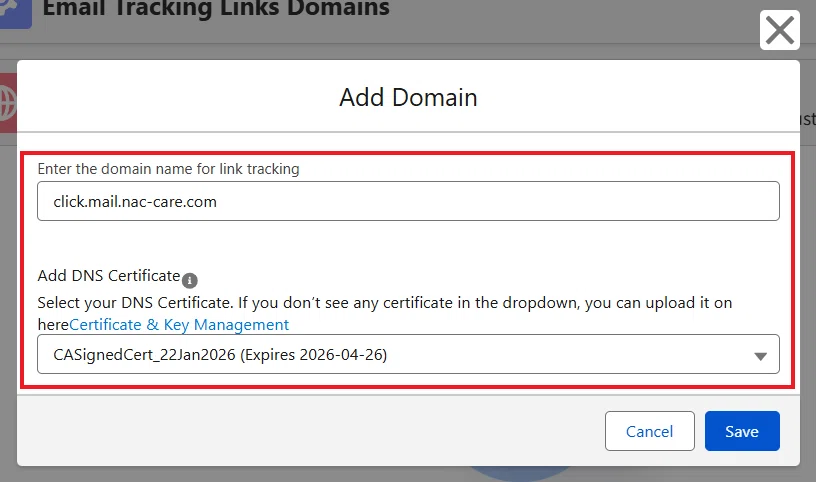Click the Add DNS Certificate label
This screenshot has height=482, width=816.
(109, 275)
